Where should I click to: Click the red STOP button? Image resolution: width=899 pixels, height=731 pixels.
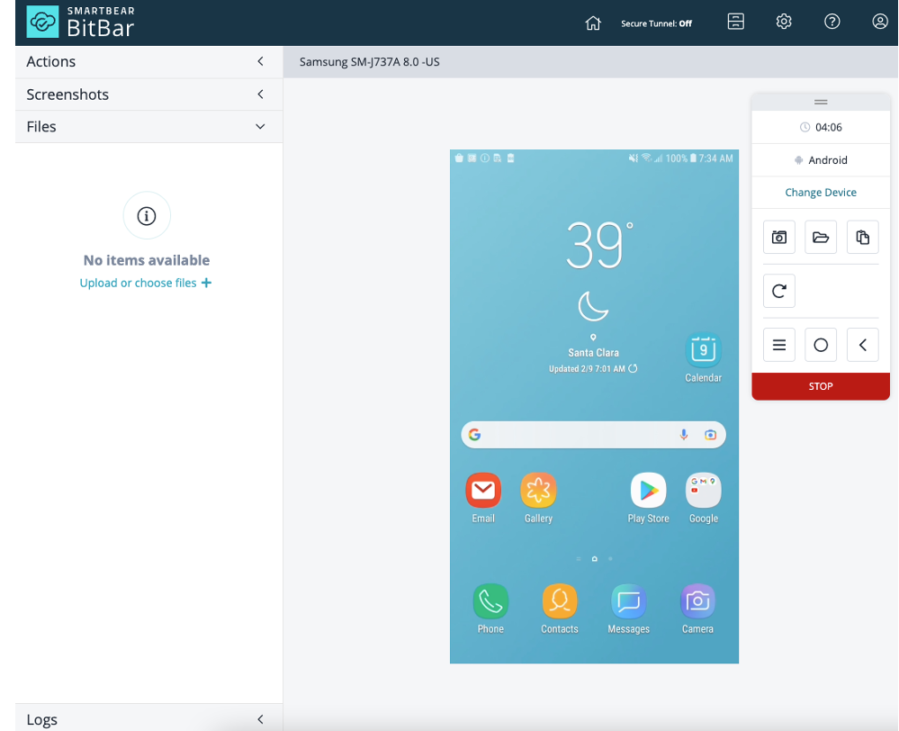[x=820, y=386]
